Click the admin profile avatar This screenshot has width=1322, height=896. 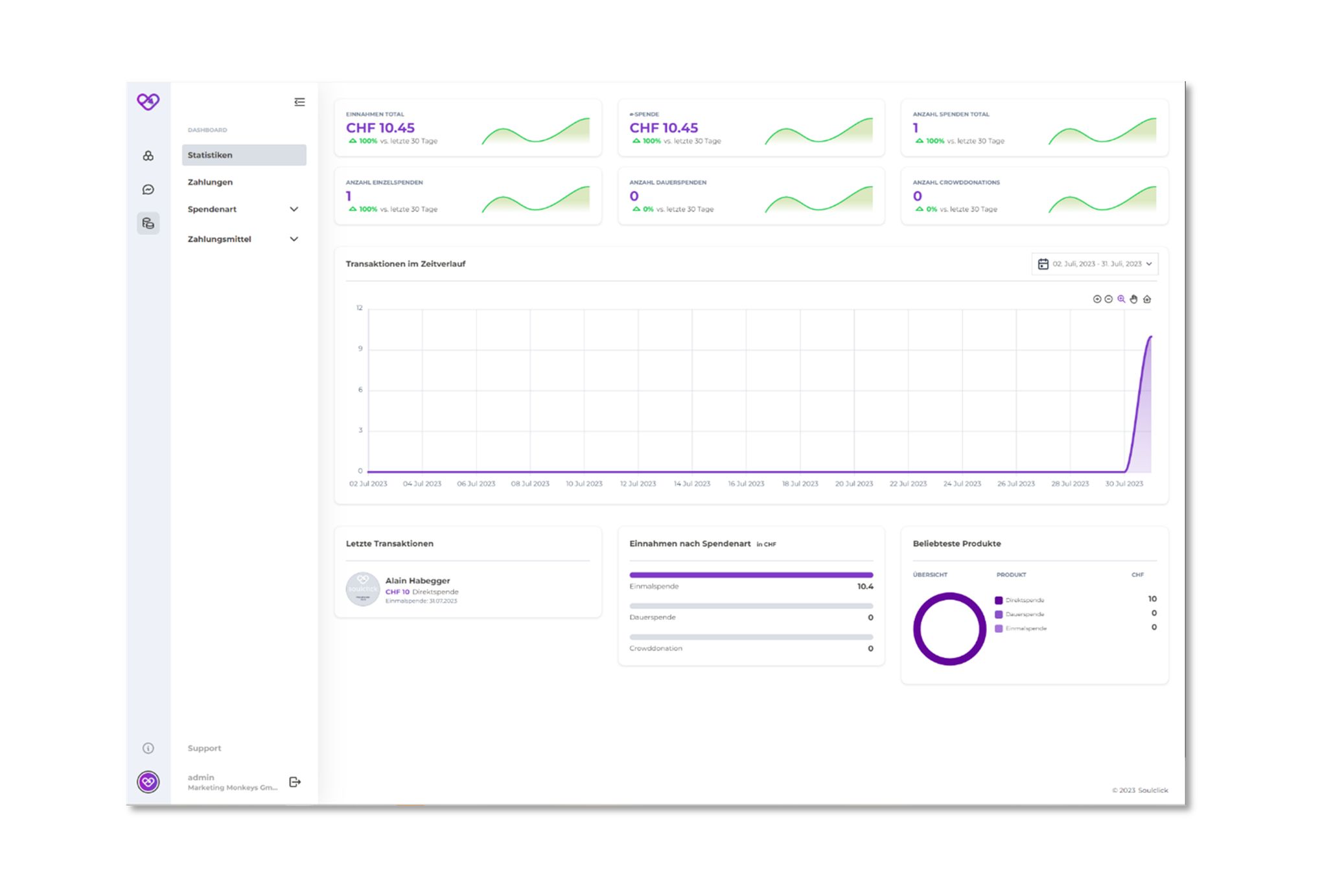click(x=148, y=782)
